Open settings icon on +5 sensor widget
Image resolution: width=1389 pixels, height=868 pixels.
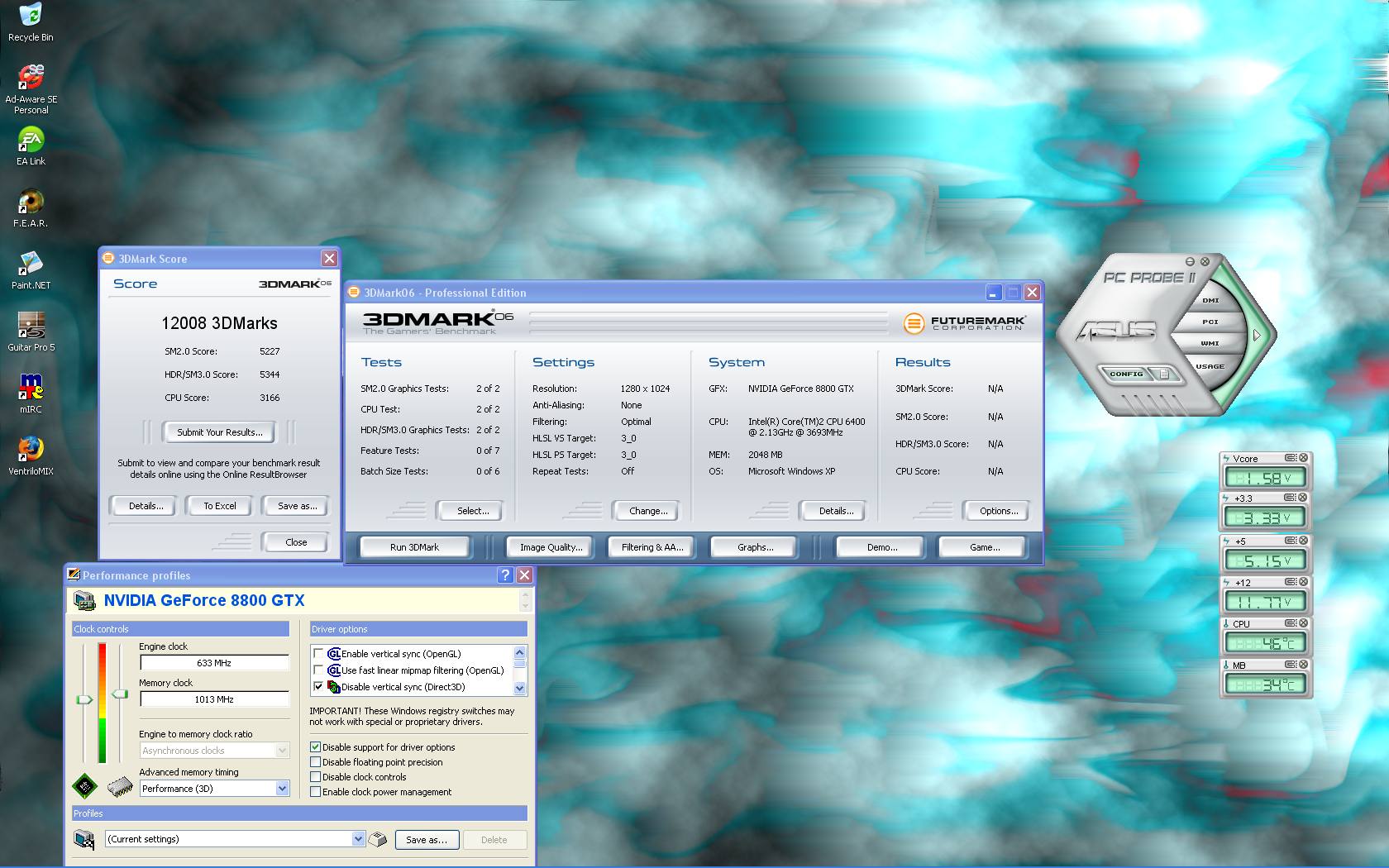coord(1290,541)
